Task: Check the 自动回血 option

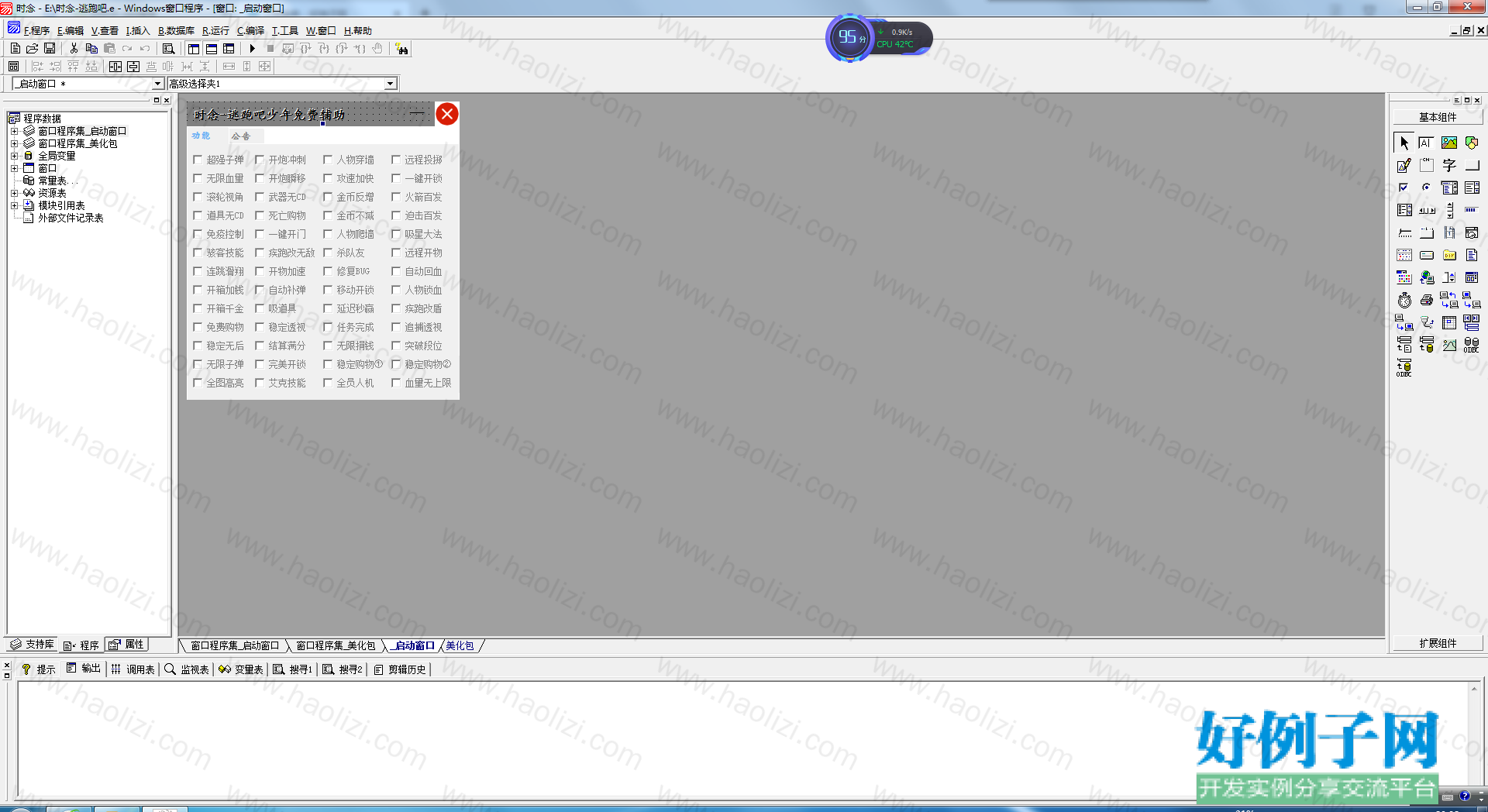Action: click(396, 271)
